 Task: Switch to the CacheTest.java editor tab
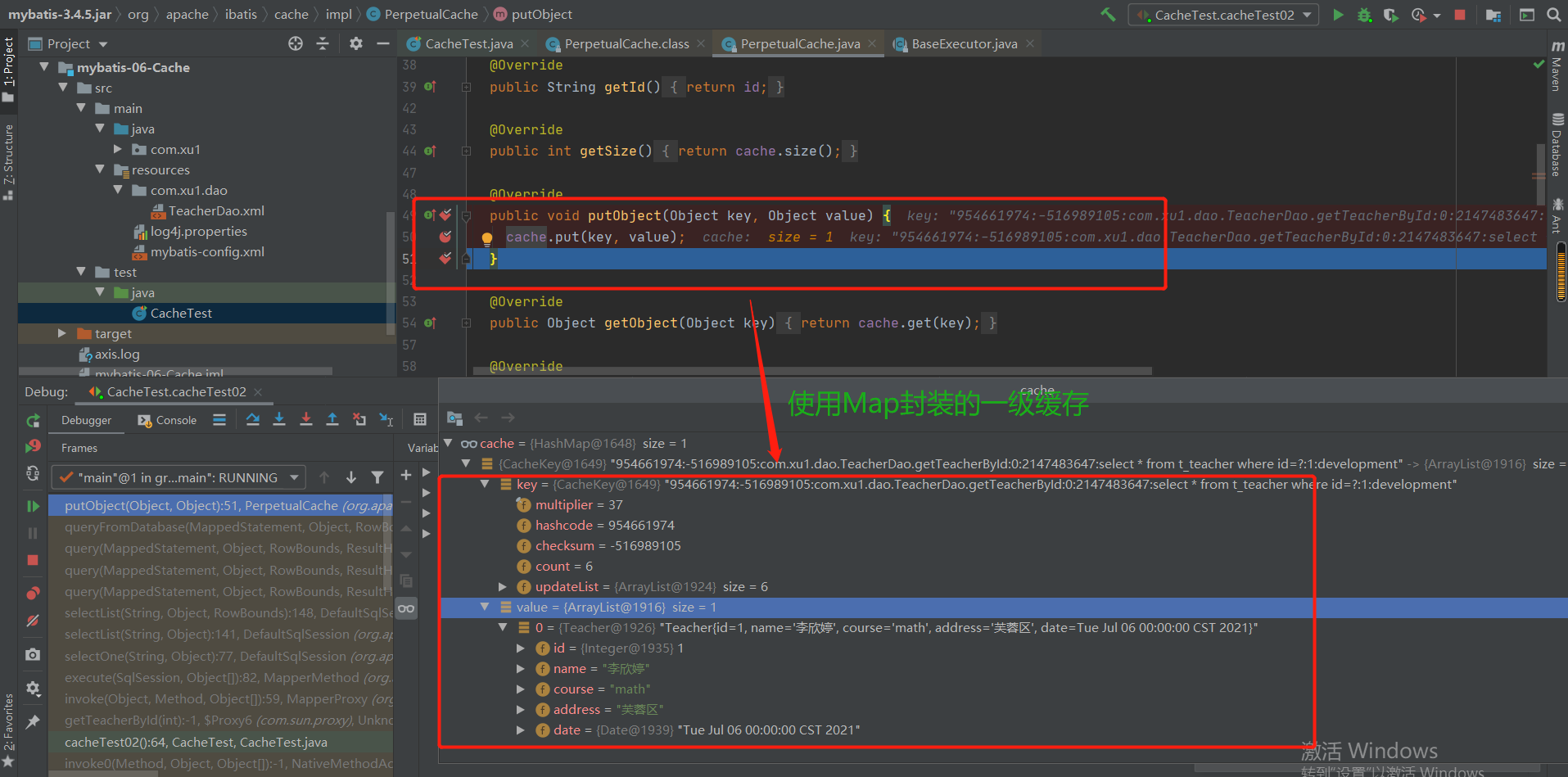(x=469, y=44)
